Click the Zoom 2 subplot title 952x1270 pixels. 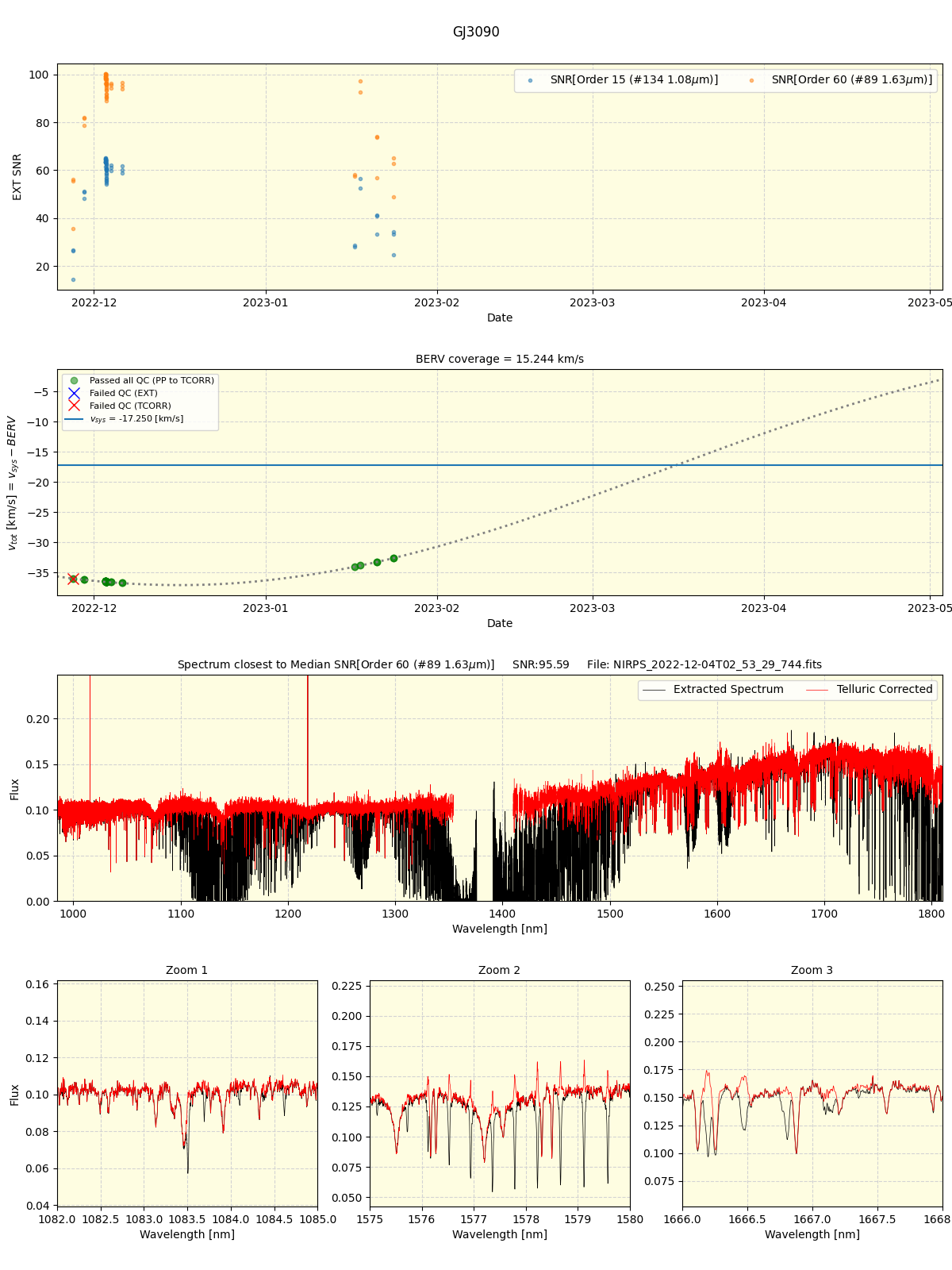500,971
